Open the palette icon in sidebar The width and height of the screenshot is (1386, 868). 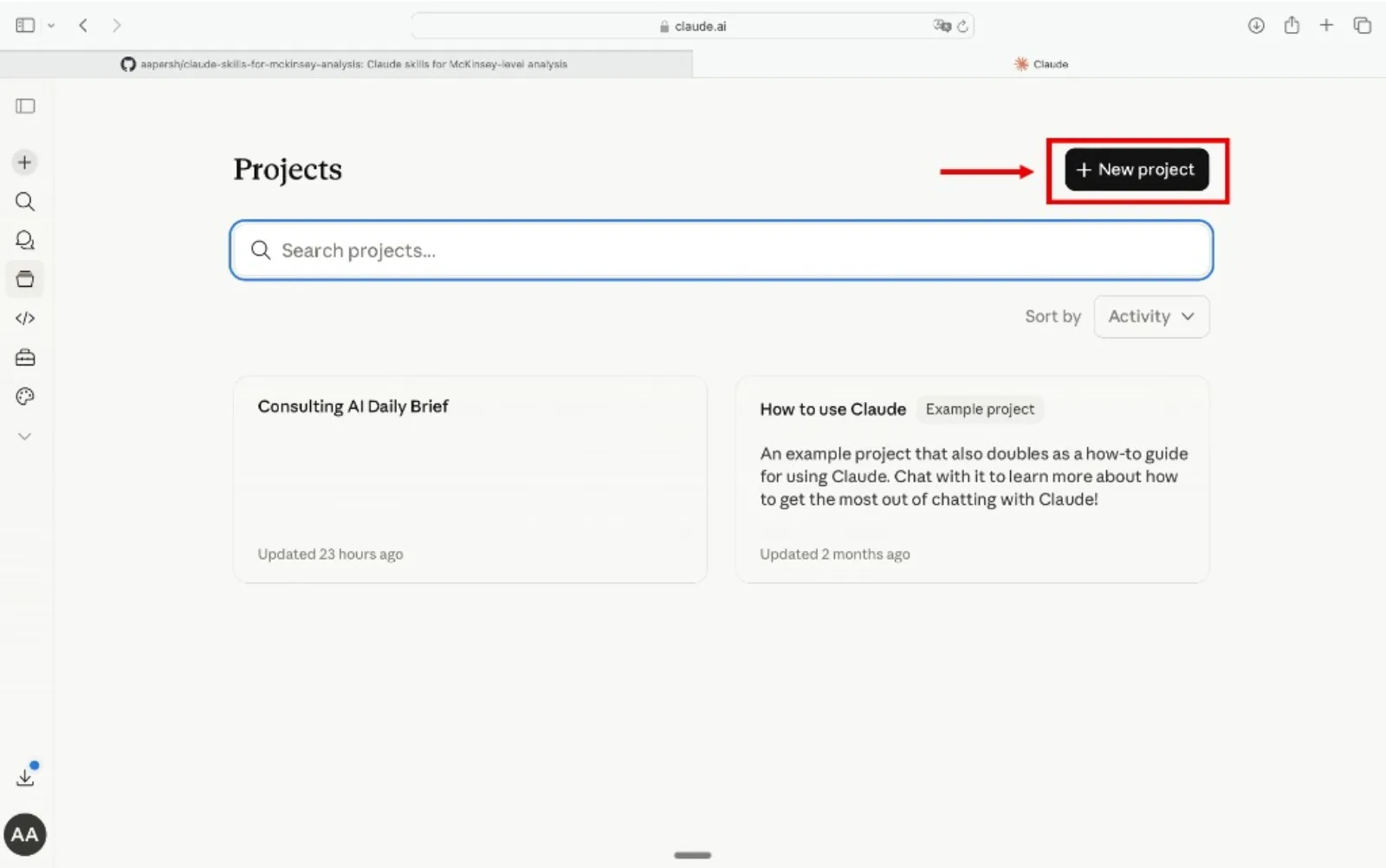(25, 396)
